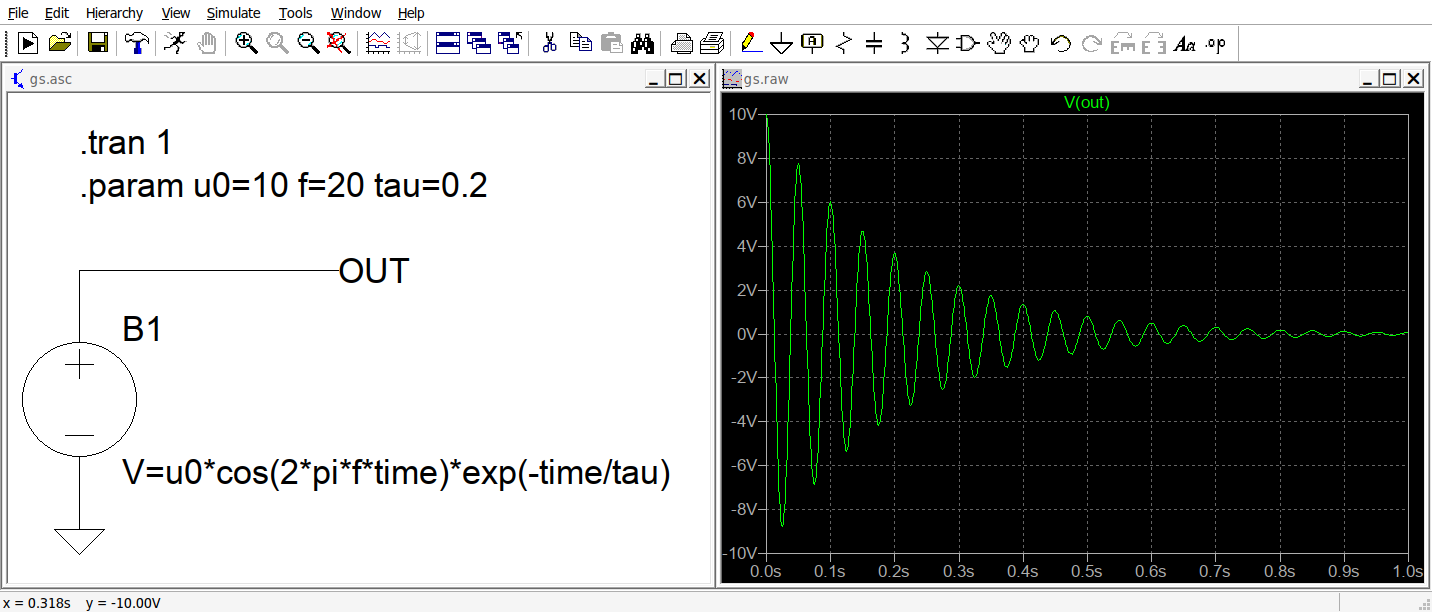Viewport: 1432px width, 612px height.
Task: Select the Move hand tool
Action: [x=999, y=42]
